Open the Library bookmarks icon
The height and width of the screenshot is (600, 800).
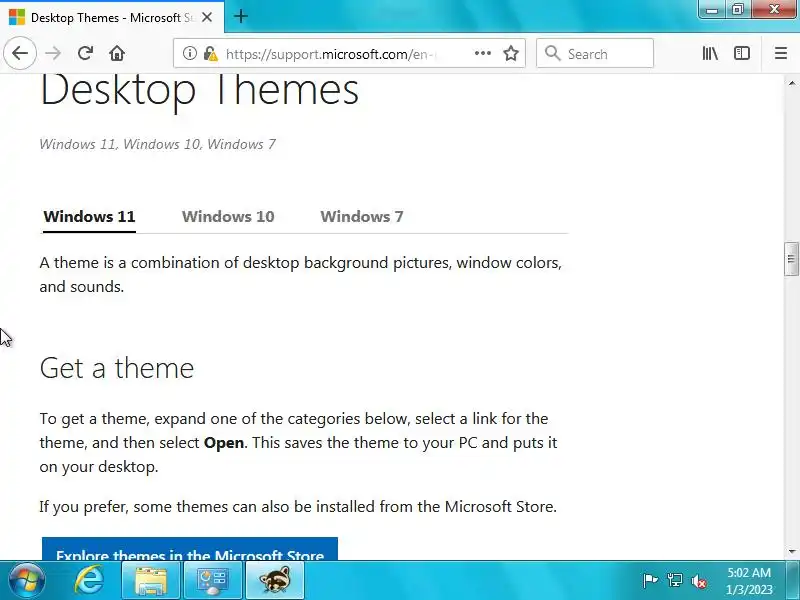click(x=710, y=53)
